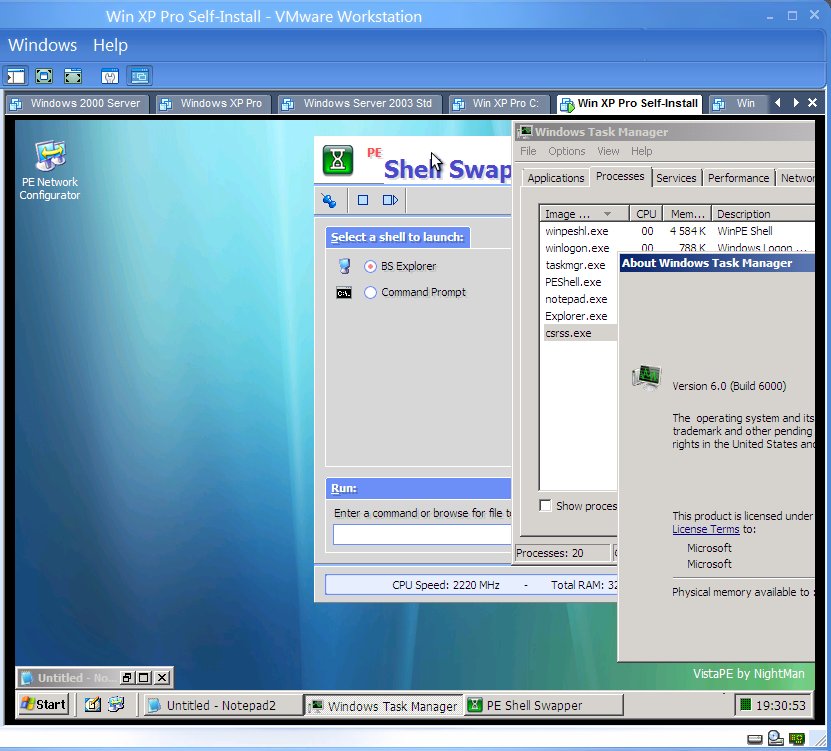Click the taskbar clock 19:30:53
831x751 pixels.
780,705
